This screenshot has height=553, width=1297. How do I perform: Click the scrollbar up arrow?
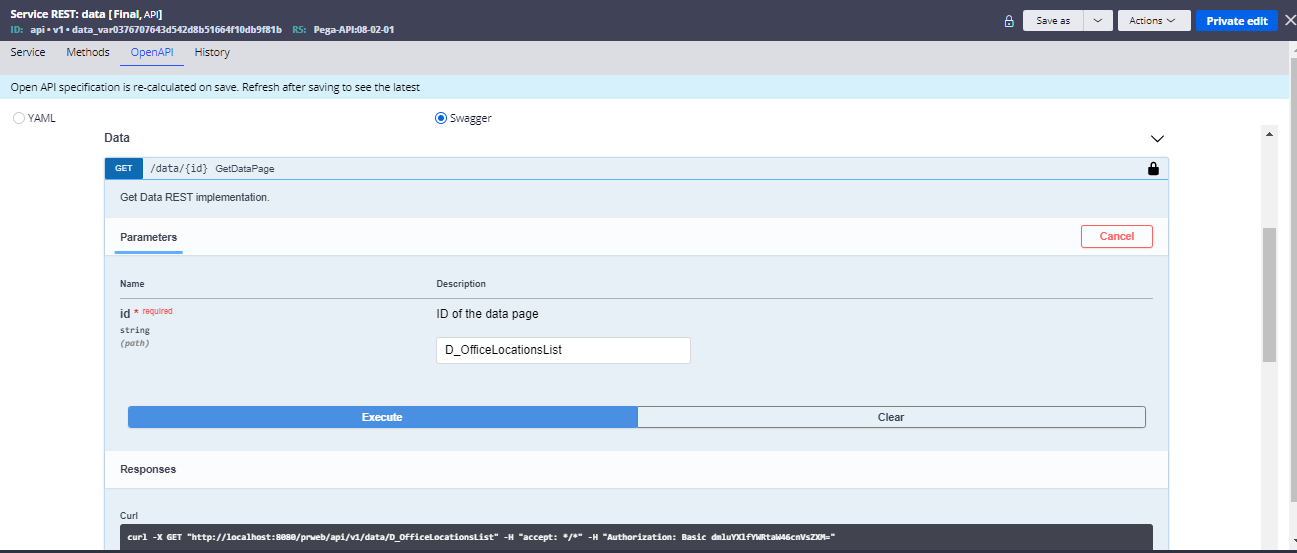[x=1269, y=133]
